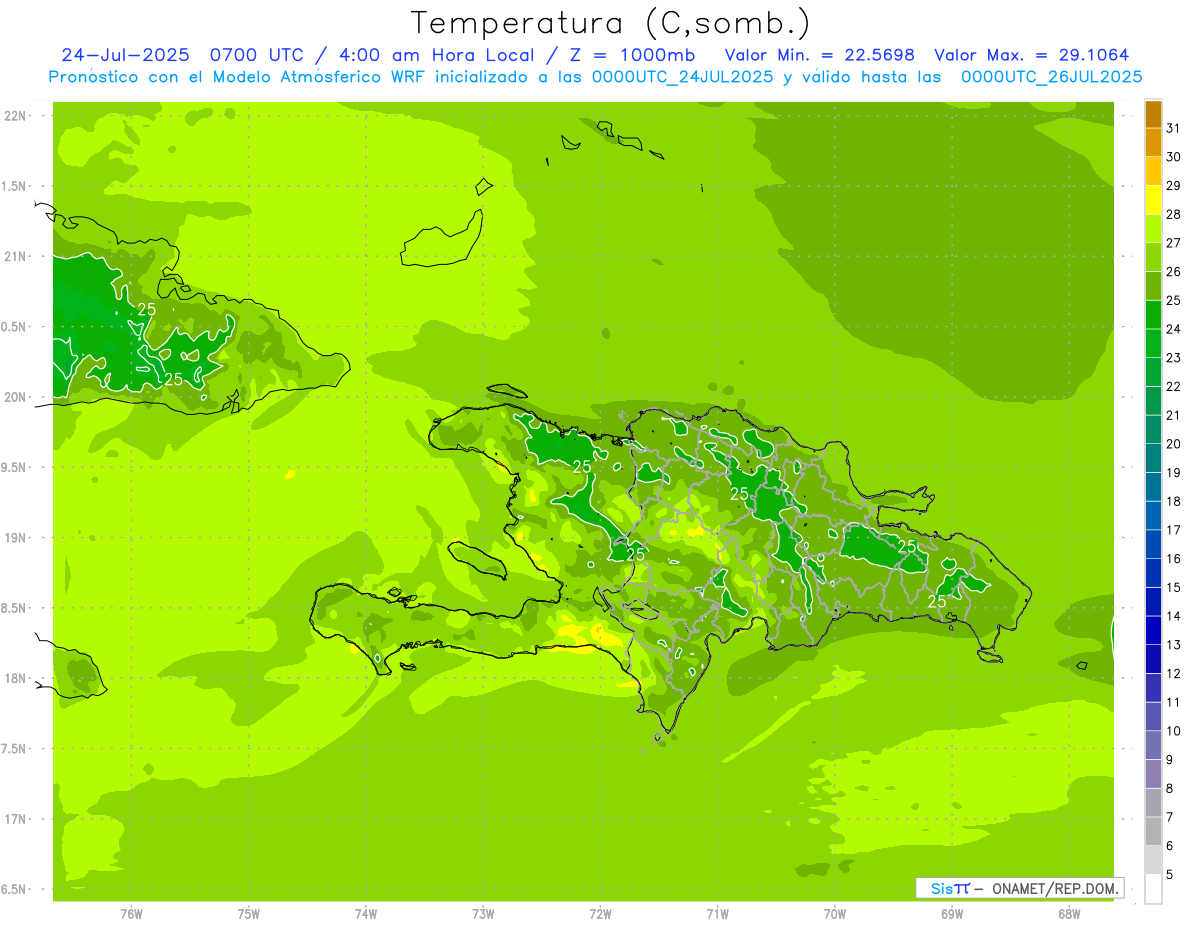
Task: Click the "ONAMET/REP.DOM." credit label
Action: coord(1056,888)
